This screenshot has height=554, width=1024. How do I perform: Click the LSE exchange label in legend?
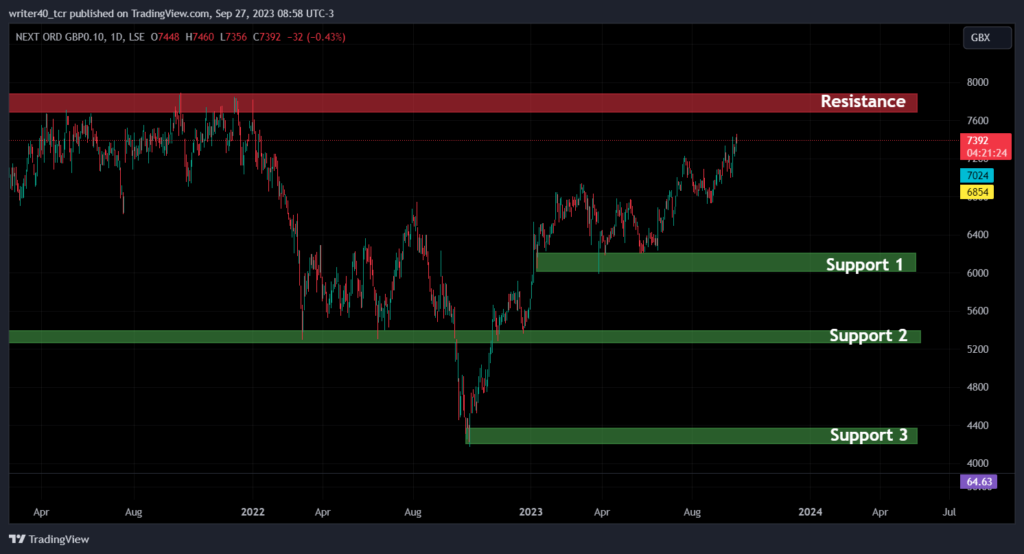pyautogui.click(x=136, y=37)
